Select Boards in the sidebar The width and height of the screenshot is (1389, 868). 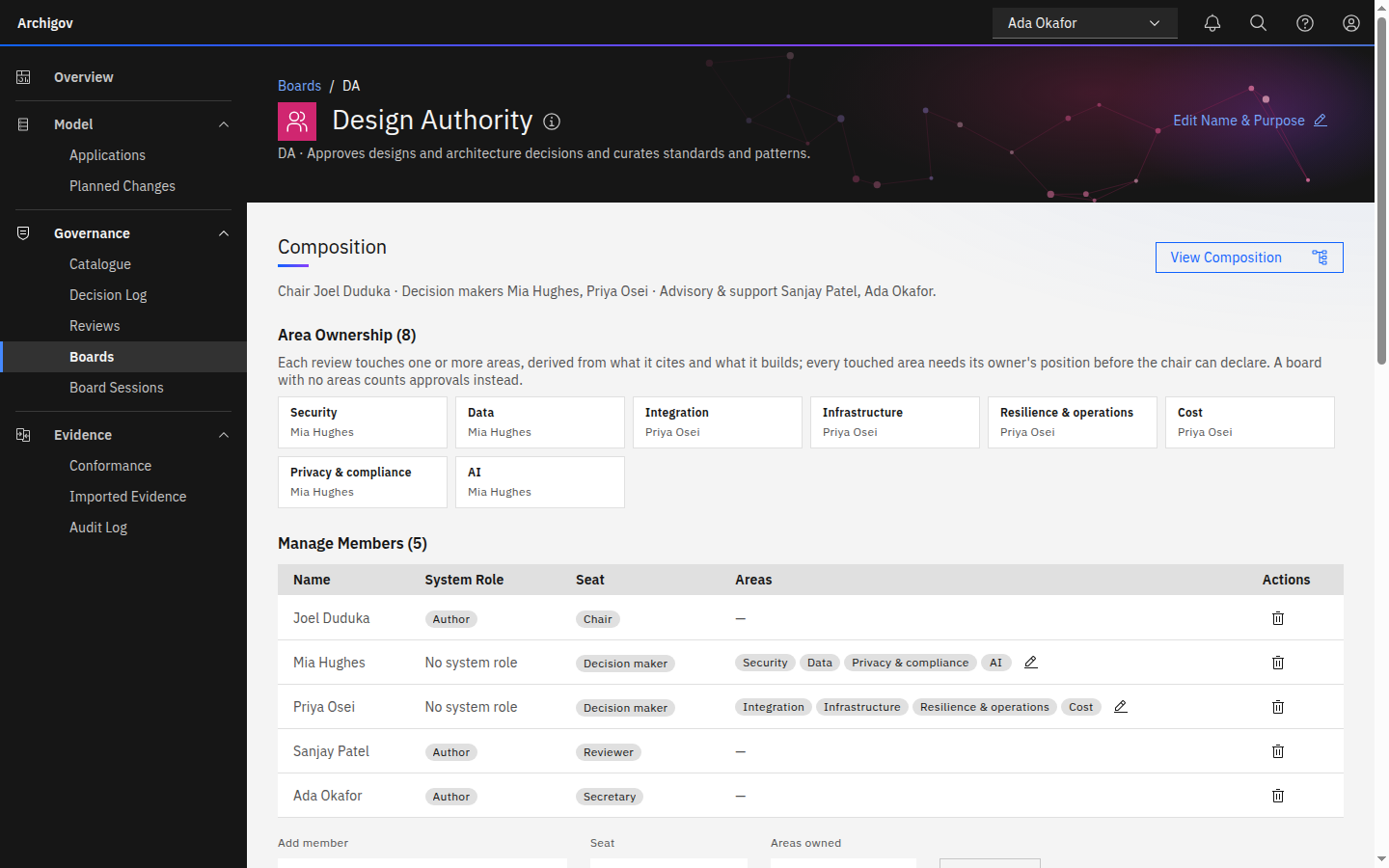[x=123, y=357]
